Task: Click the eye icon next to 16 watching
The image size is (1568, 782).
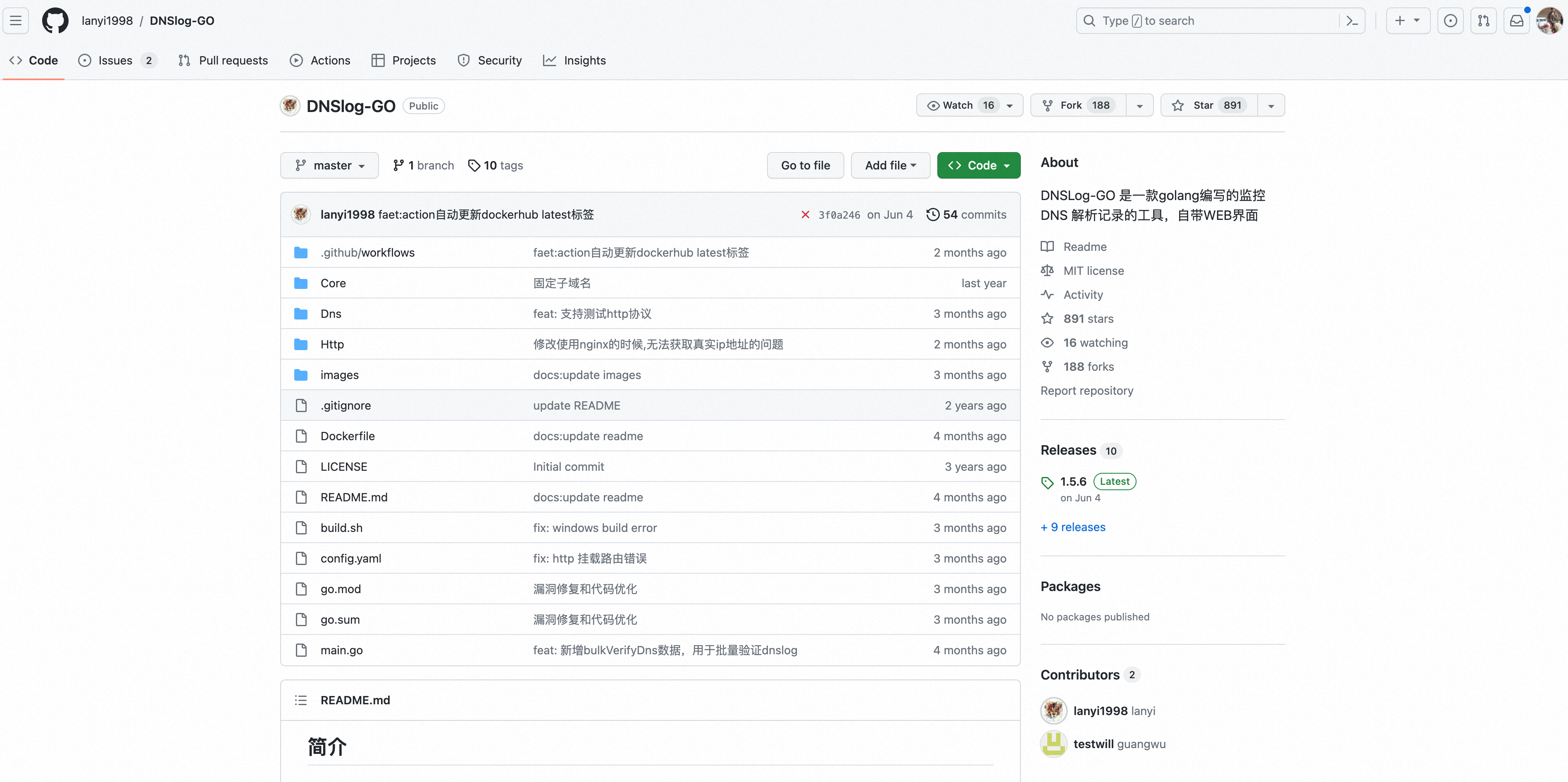Action: [x=1047, y=343]
